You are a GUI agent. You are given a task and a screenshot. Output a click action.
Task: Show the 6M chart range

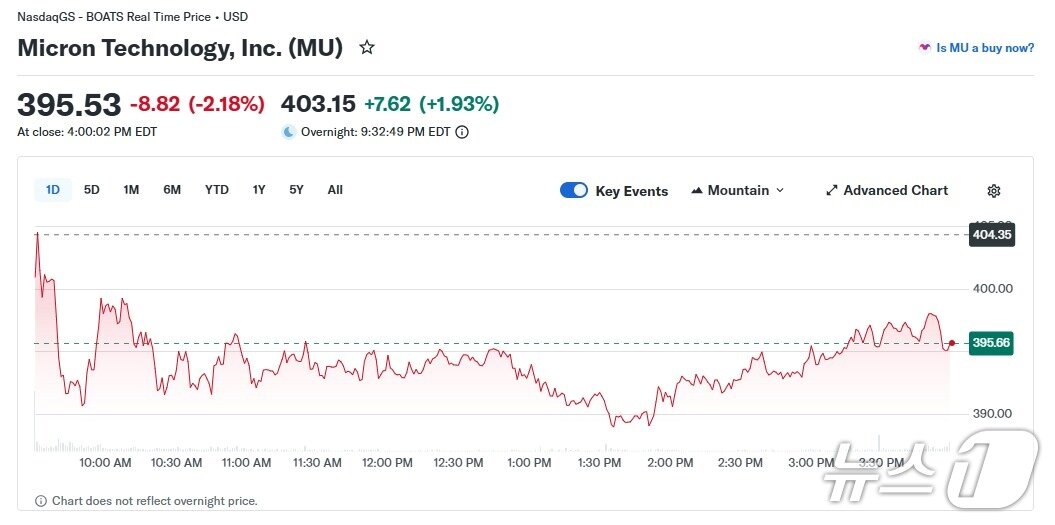[172, 190]
